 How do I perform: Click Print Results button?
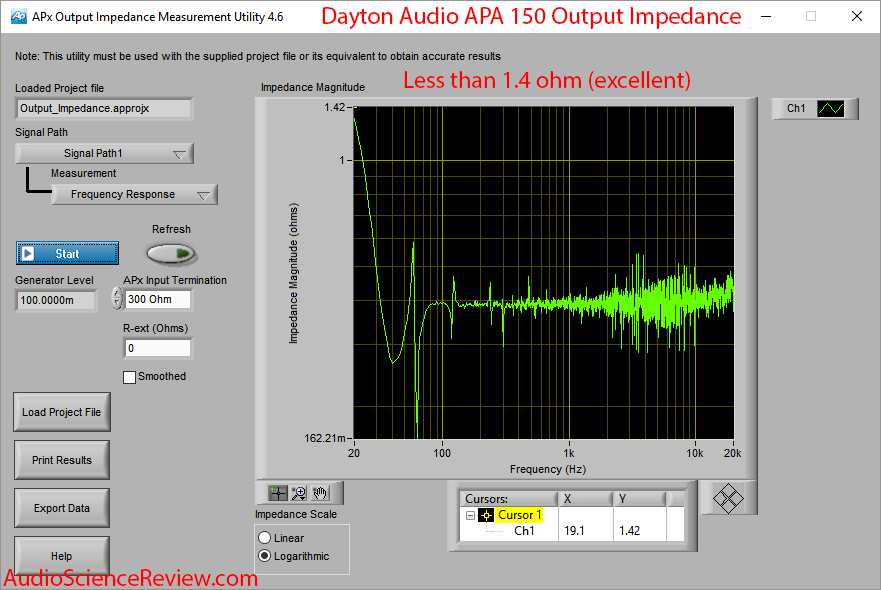(62, 460)
